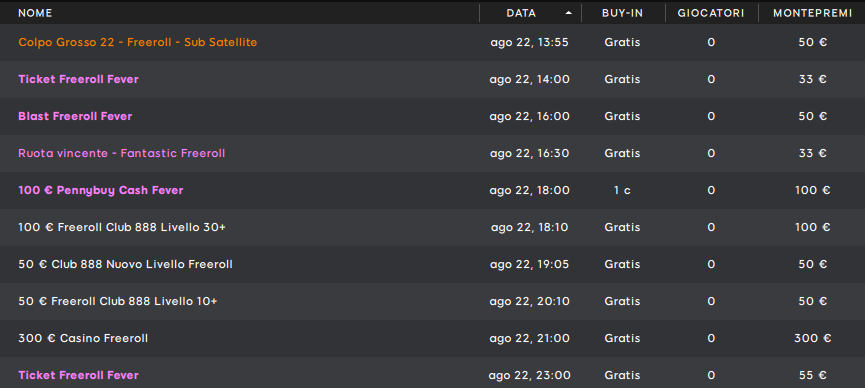Sort list by BUY-IN column header
The height and width of the screenshot is (388, 865).
tap(622, 13)
